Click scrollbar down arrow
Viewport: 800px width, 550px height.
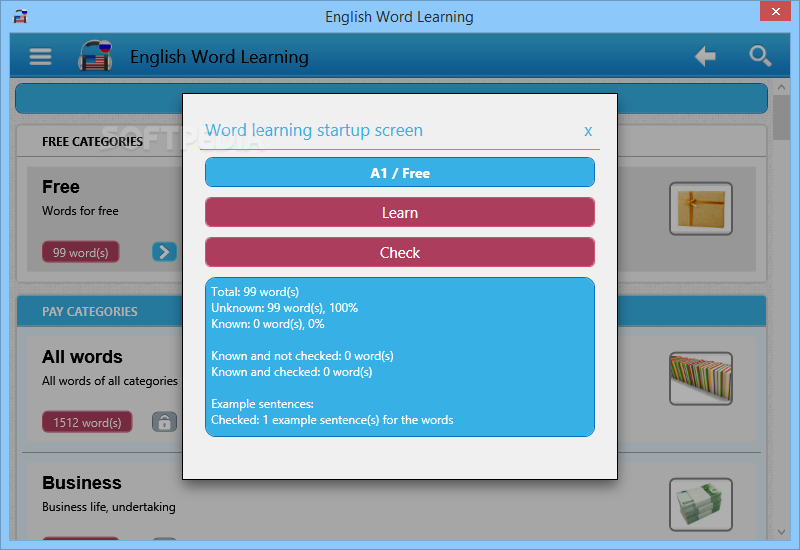(781, 532)
